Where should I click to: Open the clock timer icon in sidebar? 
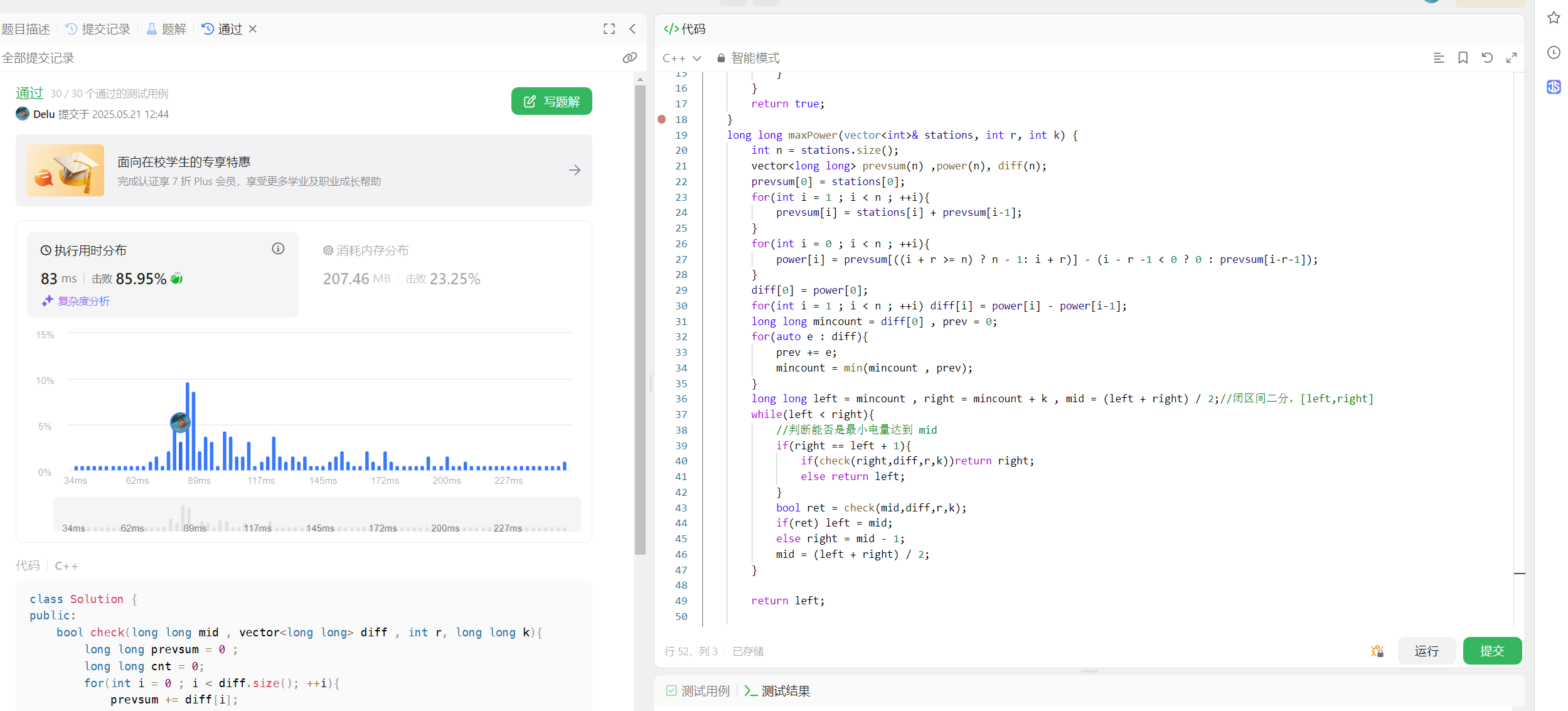point(1554,53)
